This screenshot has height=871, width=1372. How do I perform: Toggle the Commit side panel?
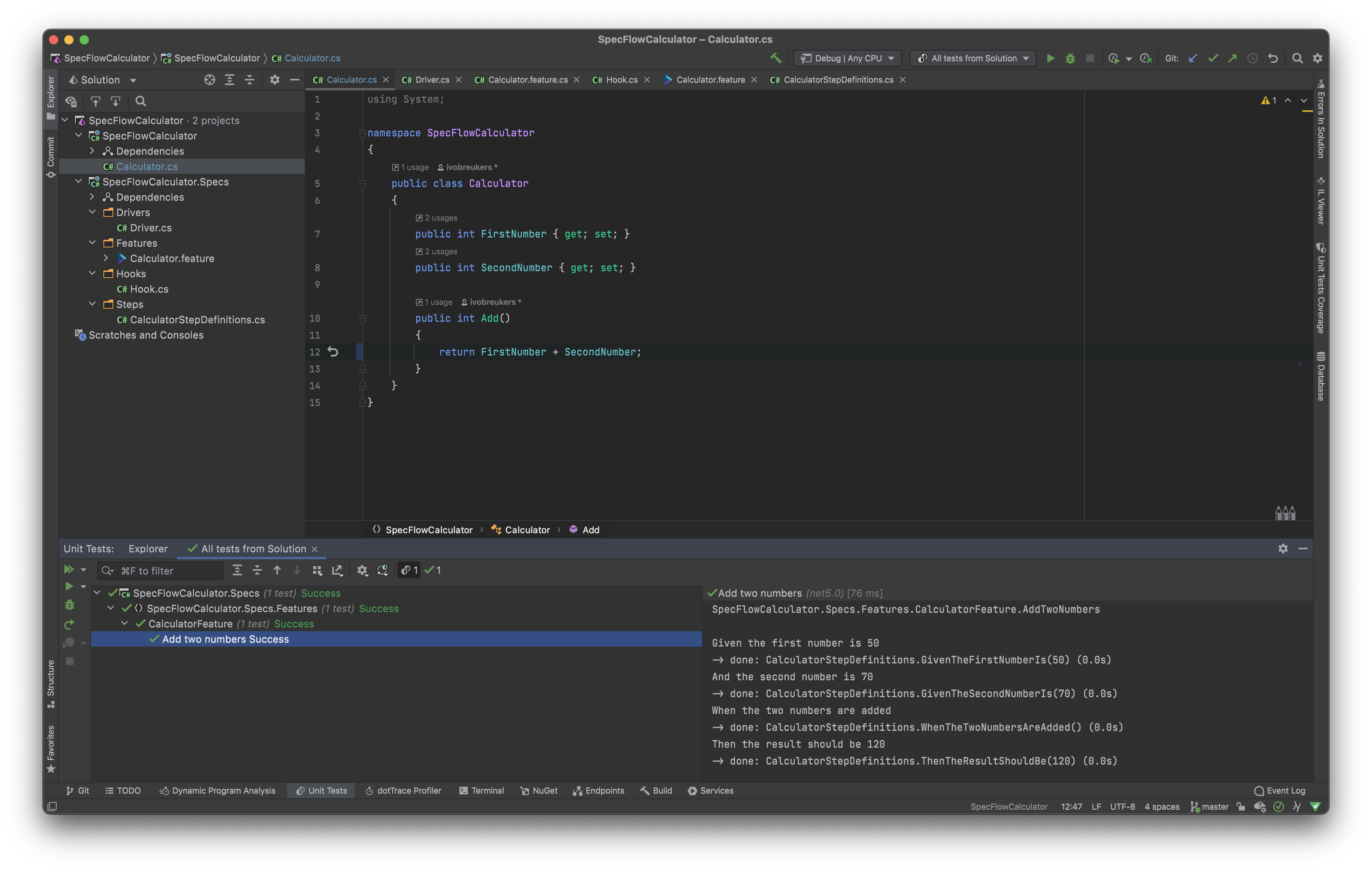click(x=51, y=157)
